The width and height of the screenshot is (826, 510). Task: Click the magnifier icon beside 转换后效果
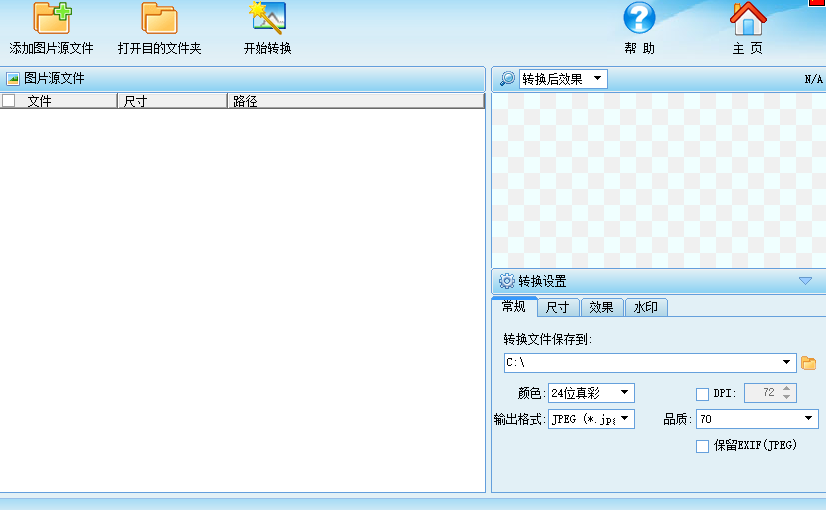tap(507, 79)
